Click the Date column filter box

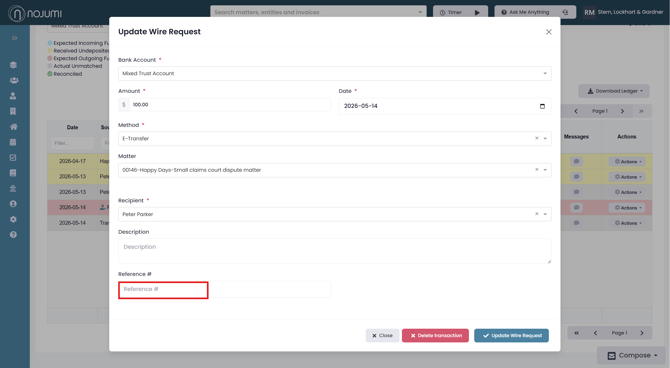pyautogui.click(x=72, y=143)
